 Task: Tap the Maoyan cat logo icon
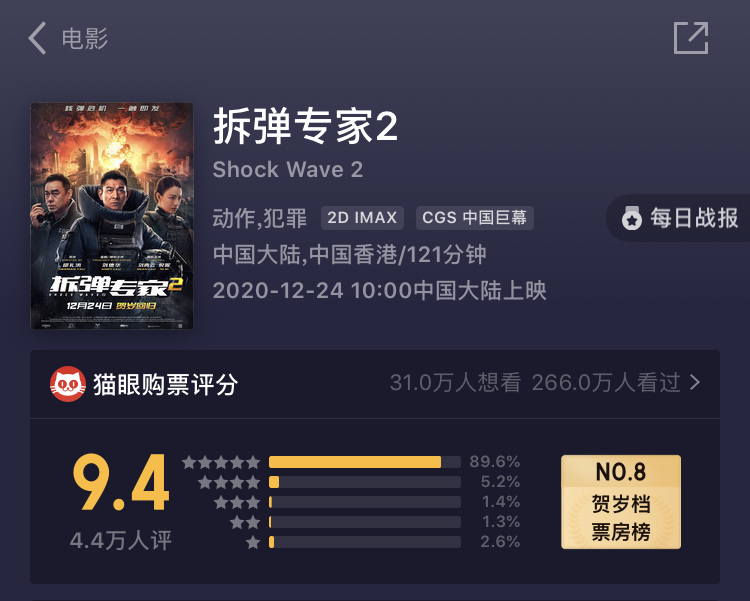point(68,384)
